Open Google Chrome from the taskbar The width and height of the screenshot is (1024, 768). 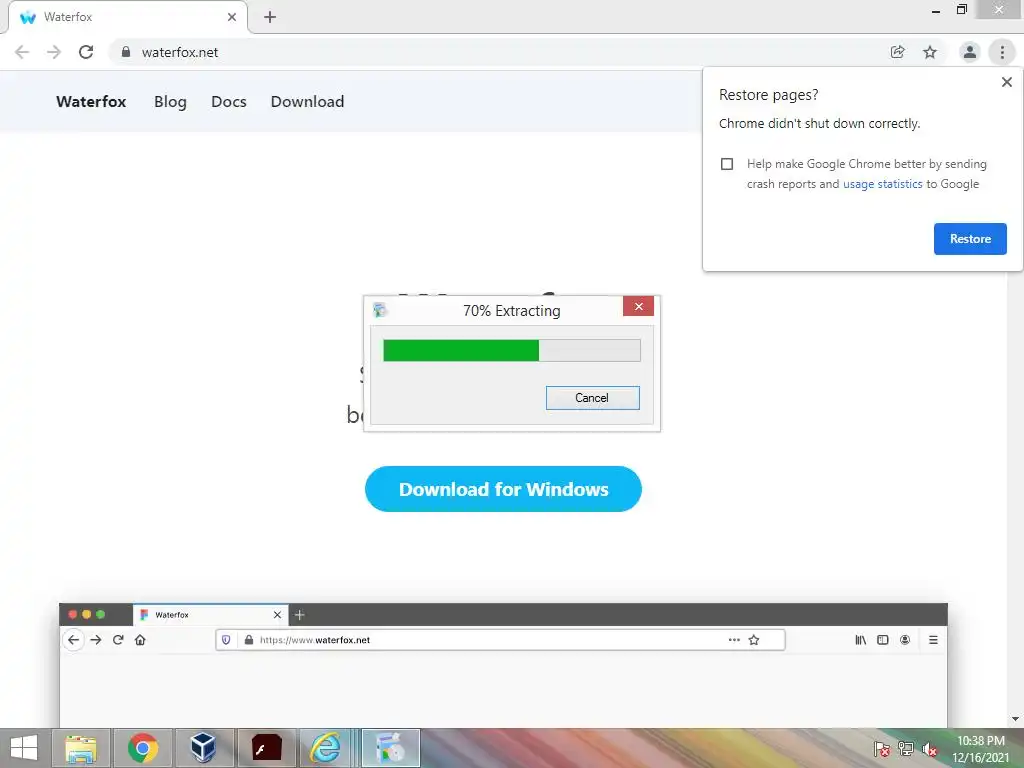(x=142, y=748)
